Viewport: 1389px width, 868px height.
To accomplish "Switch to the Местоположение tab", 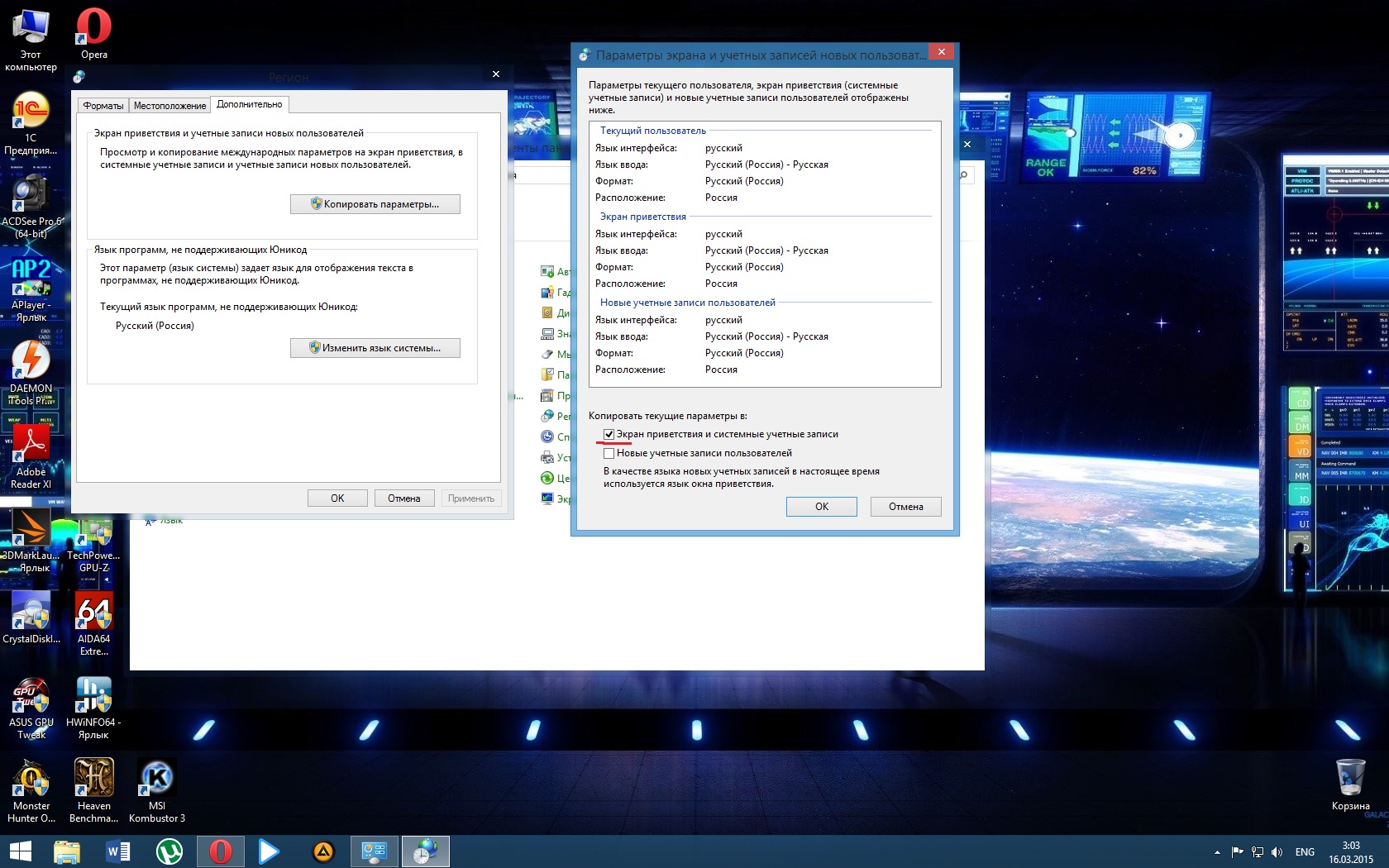I will (x=169, y=106).
